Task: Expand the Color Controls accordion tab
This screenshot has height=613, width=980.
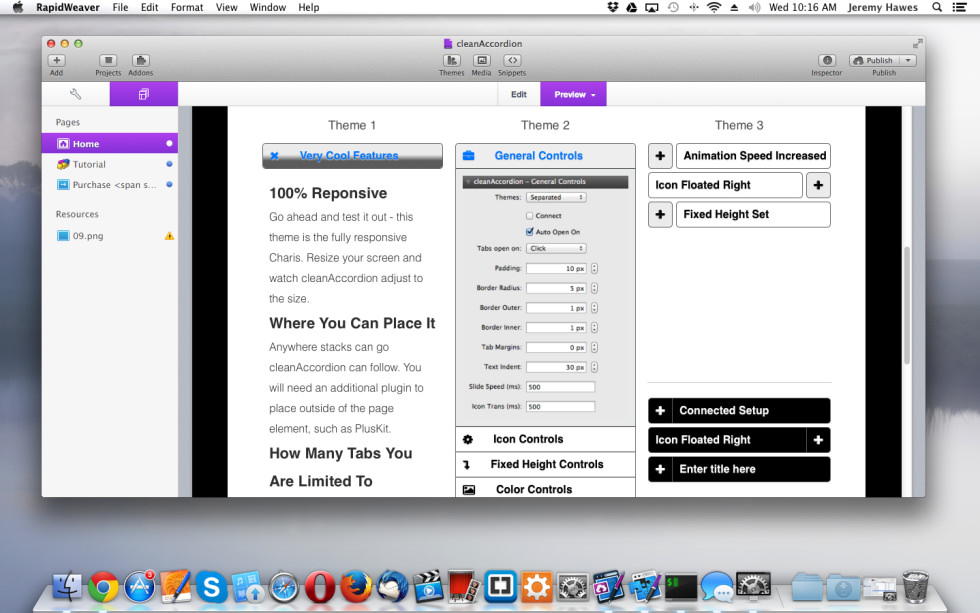Action: 545,489
